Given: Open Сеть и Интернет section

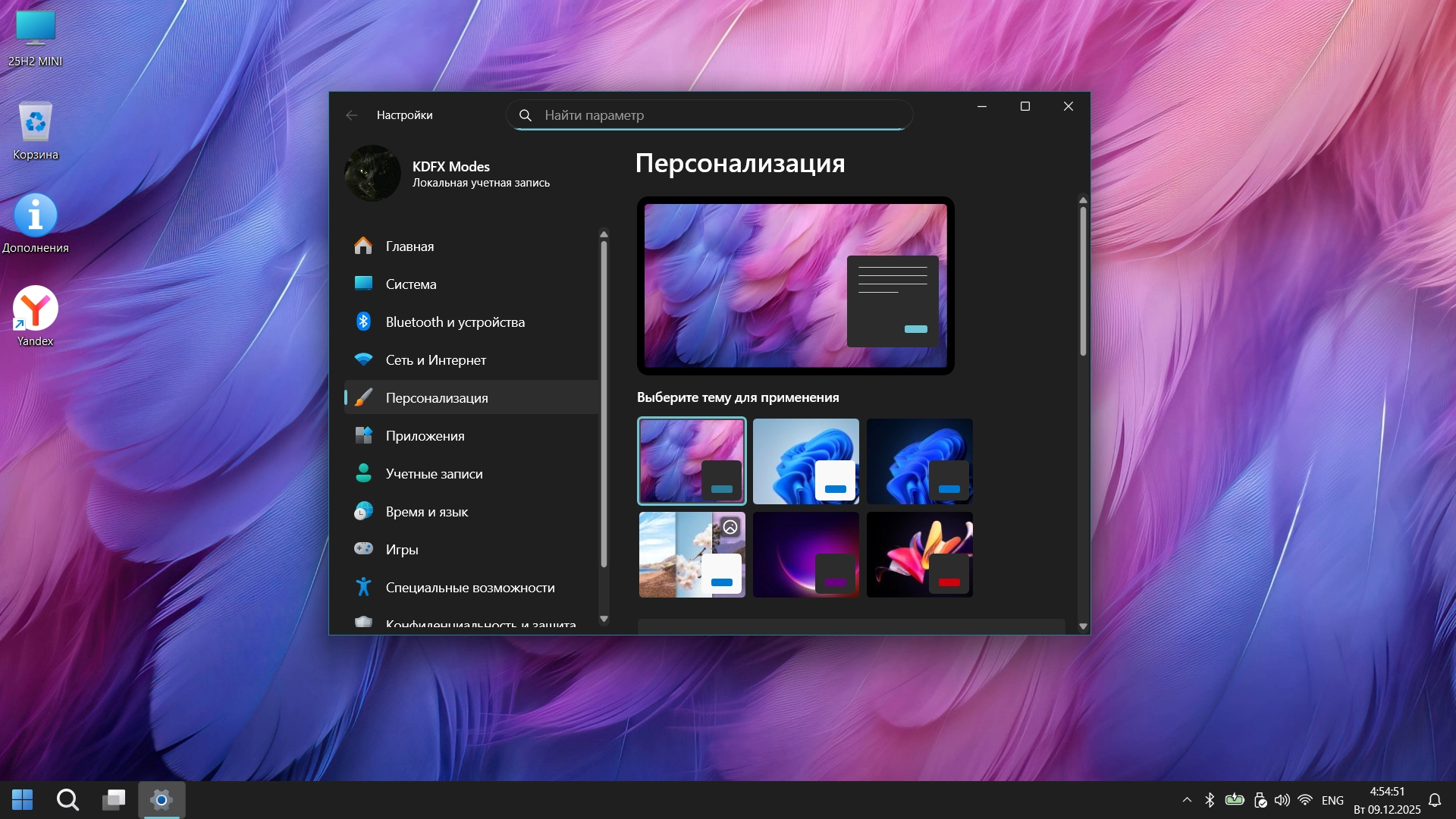Looking at the screenshot, I should pos(435,360).
